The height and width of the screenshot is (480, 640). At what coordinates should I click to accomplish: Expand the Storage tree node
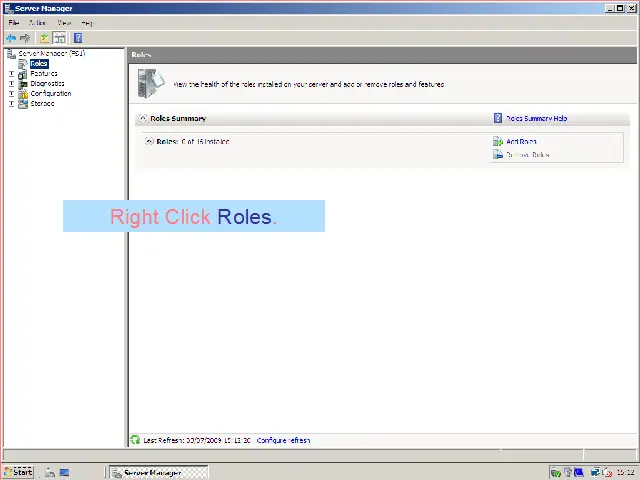(11, 104)
